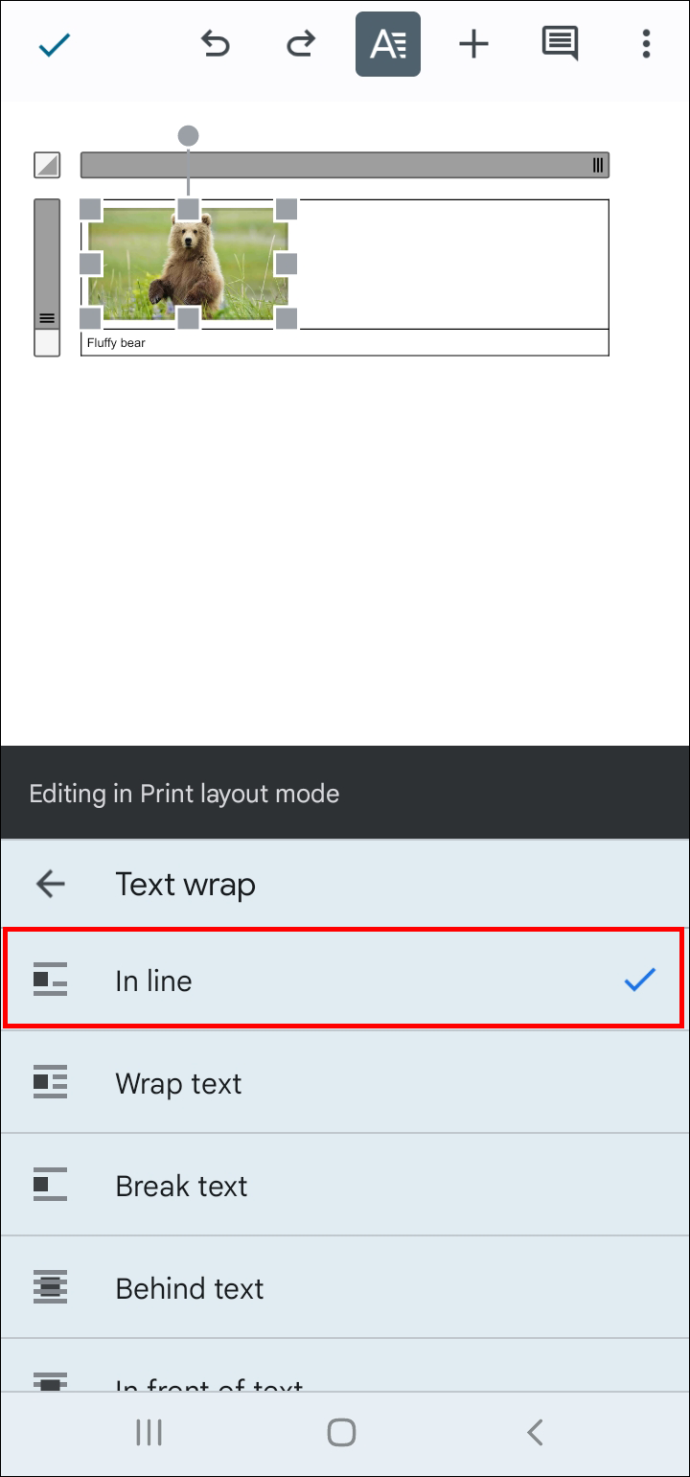
Task: Open the insert plus menu
Action: click(x=473, y=44)
